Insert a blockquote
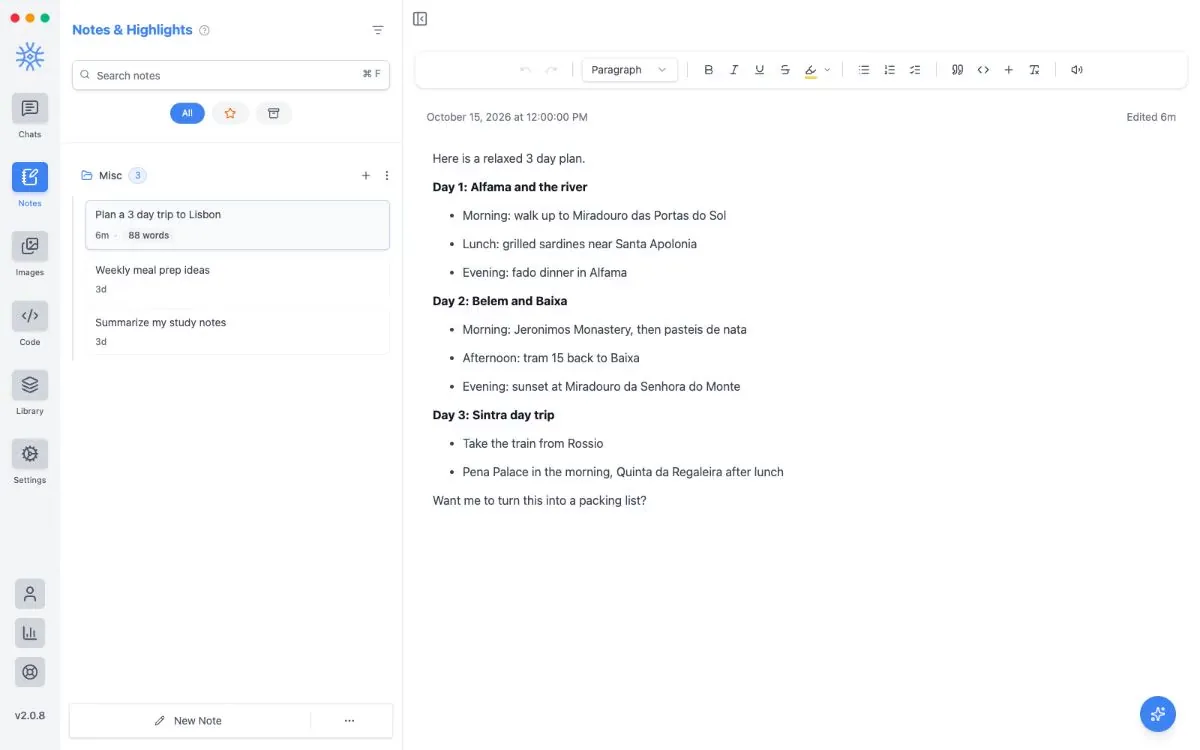 tap(958, 70)
